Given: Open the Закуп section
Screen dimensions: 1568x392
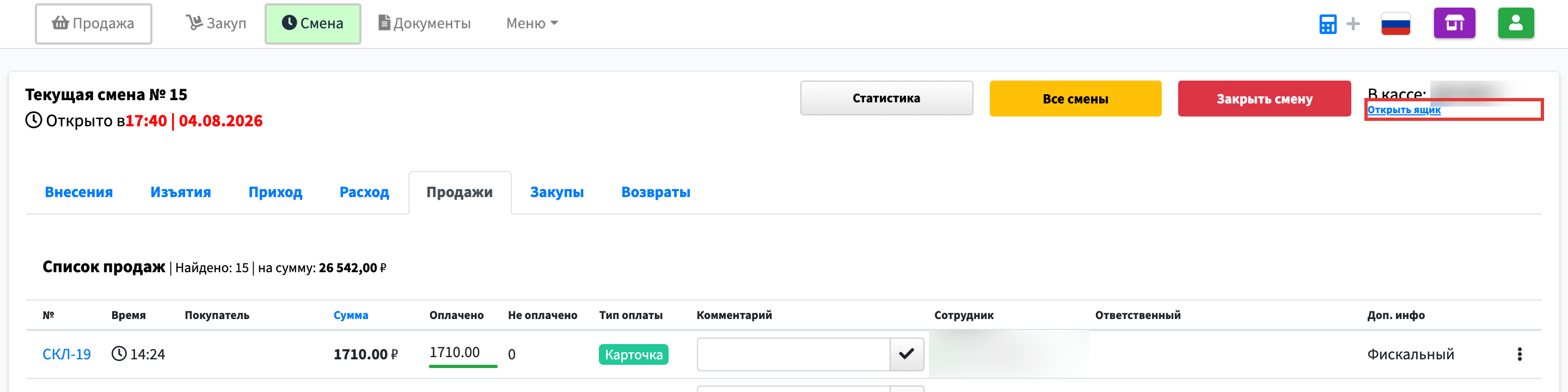Looking at the screenshot, I should pyautogui.click(x=216, y=24).
